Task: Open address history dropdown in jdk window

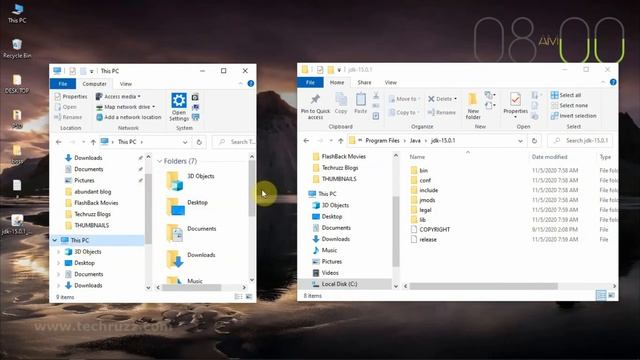Action: coord(520,141)
